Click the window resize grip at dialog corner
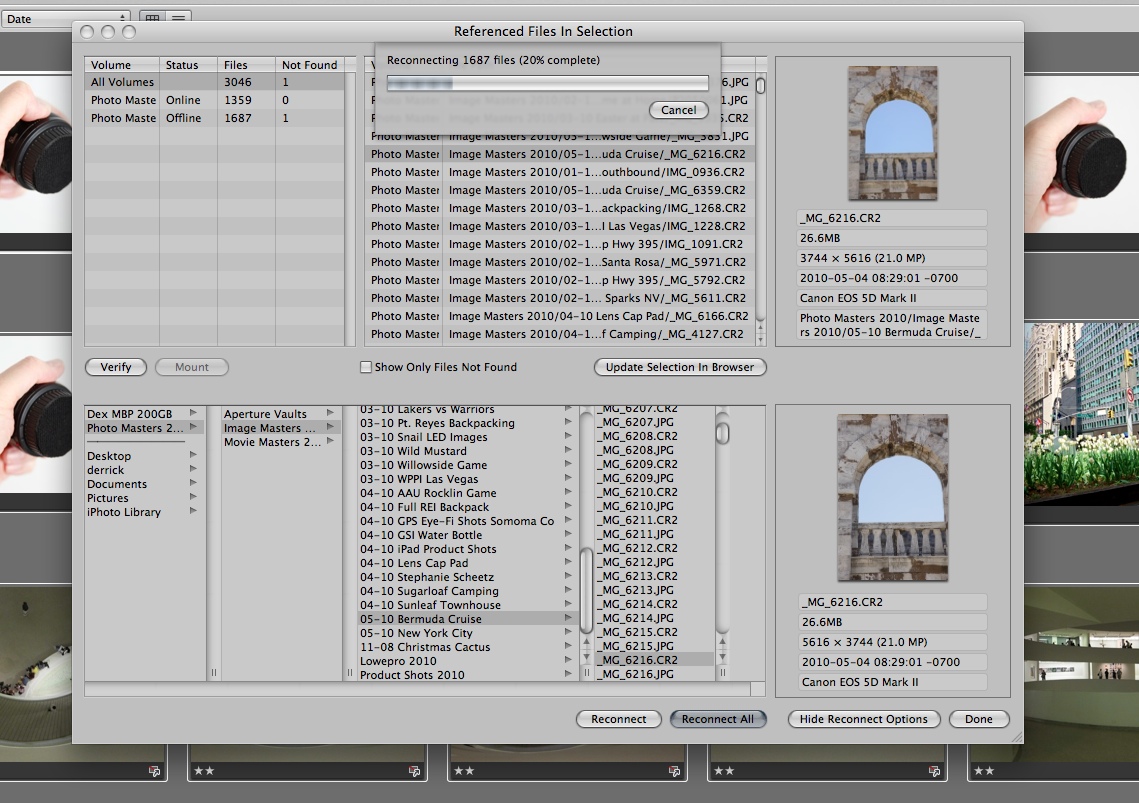The image size is (1139, 803). tap(1015, 735)
